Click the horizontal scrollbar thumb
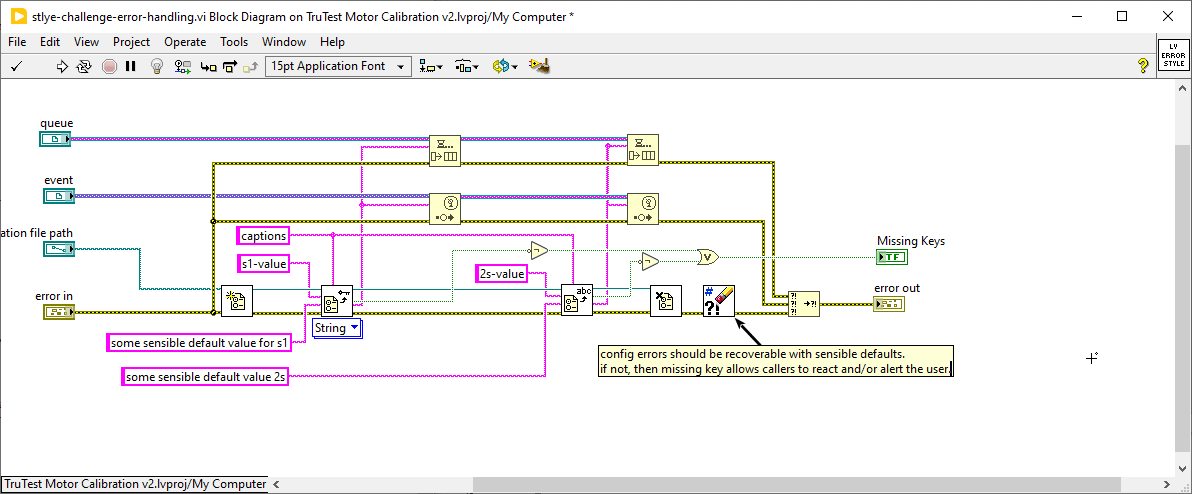Viewport: 1192px width, 494px height. tap(797, 484)
